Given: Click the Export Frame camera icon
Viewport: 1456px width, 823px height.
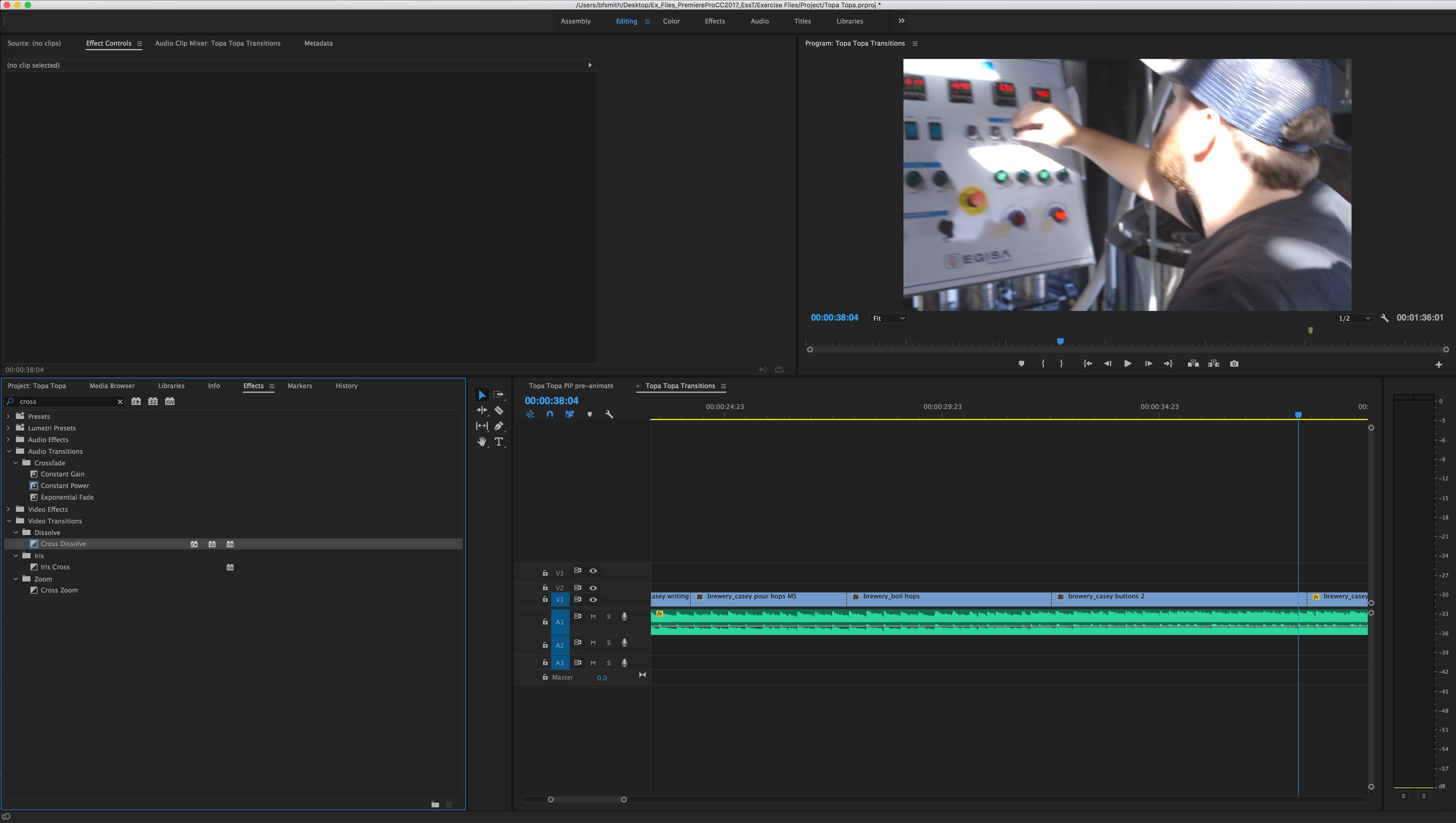Looking at the screenshot, I should click(1234, 363).
